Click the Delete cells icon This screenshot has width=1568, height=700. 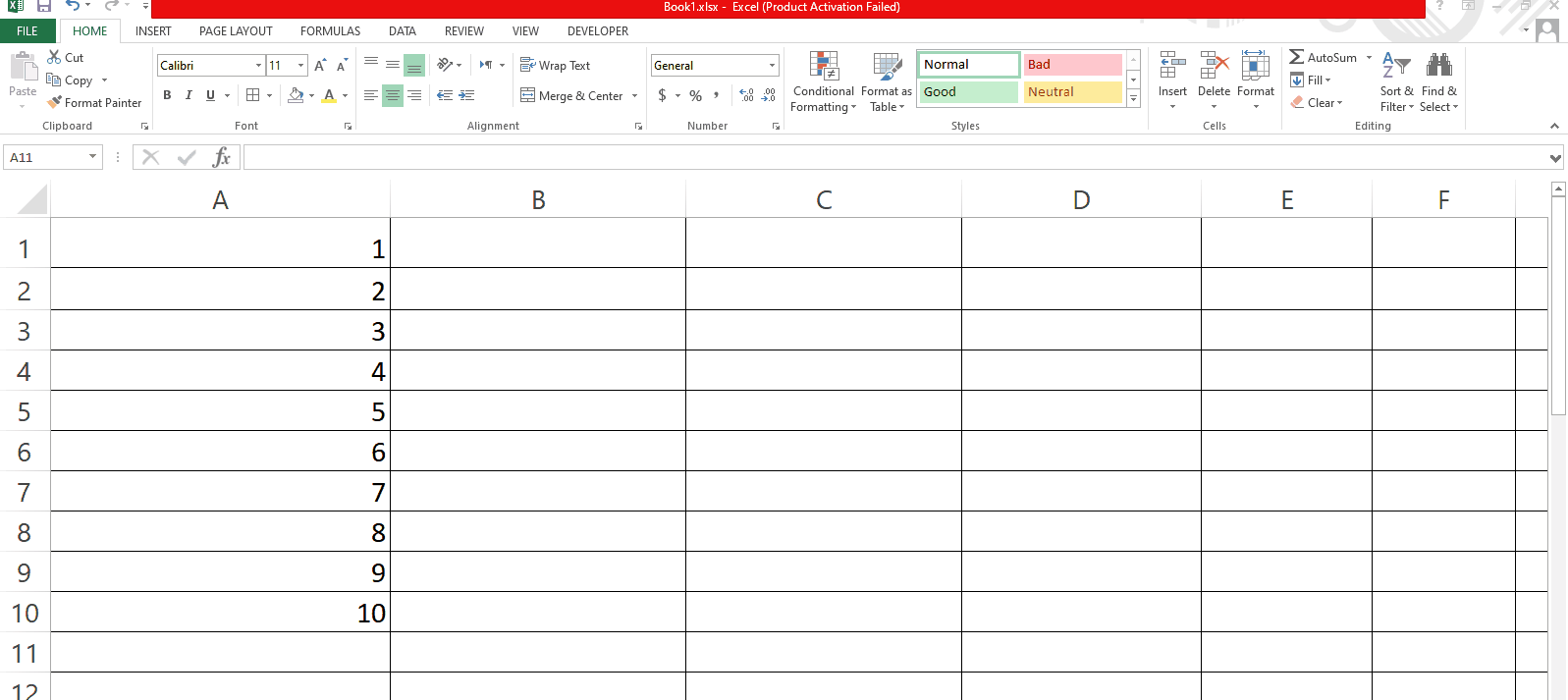coord(1214,67)
